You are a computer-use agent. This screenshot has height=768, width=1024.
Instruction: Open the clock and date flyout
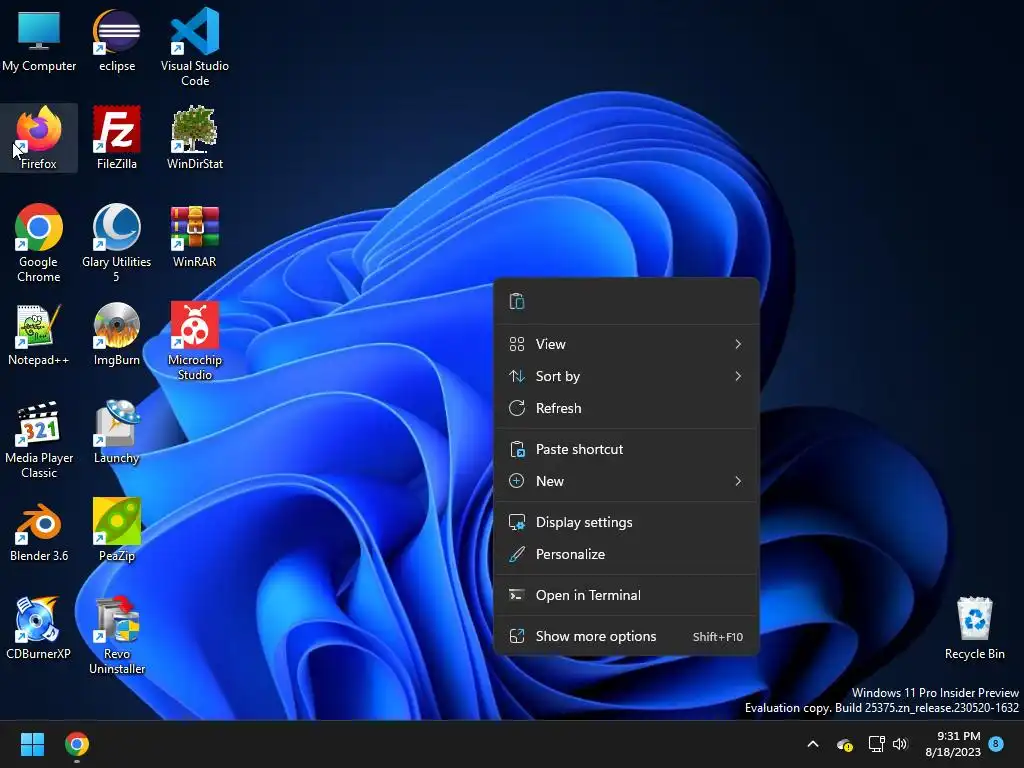(x=953, y=744)
